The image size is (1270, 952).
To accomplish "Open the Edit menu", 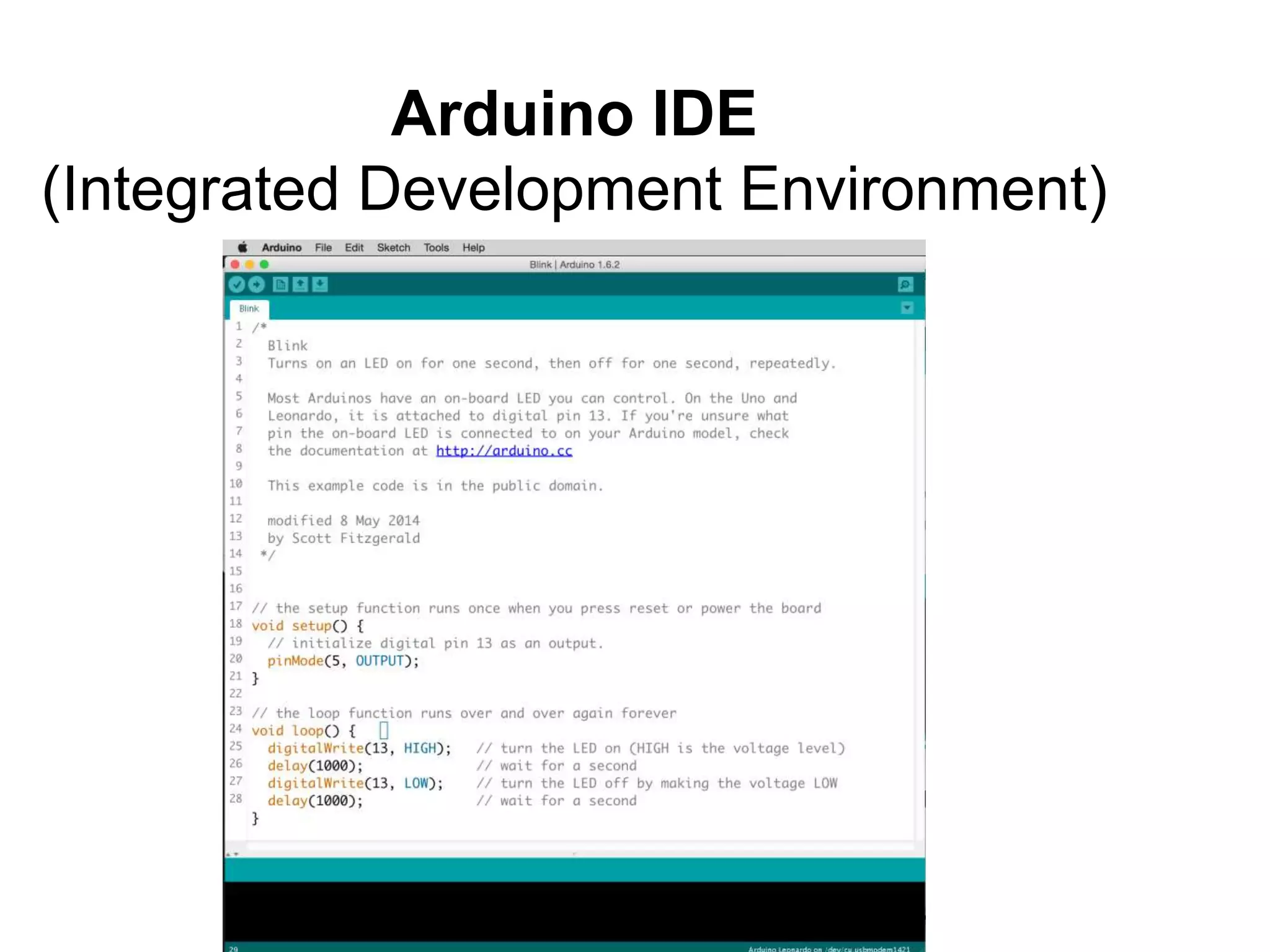I will 354,247.
